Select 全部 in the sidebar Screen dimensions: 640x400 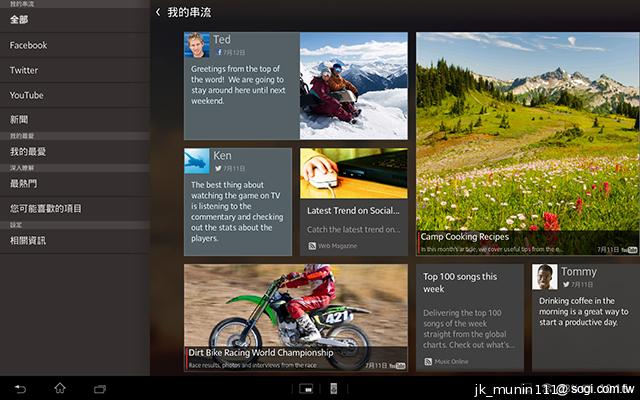[x=19, y=20]
